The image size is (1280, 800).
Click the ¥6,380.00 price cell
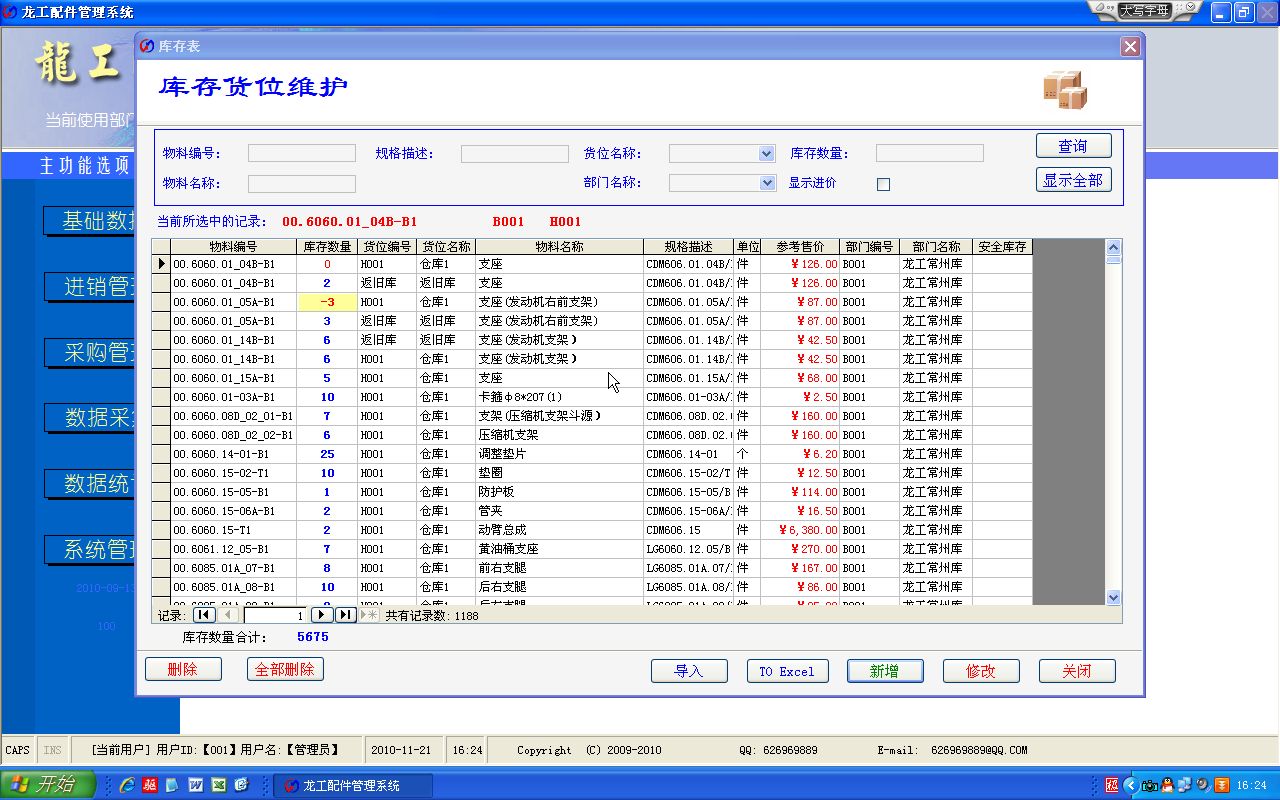tap(800, 530)
